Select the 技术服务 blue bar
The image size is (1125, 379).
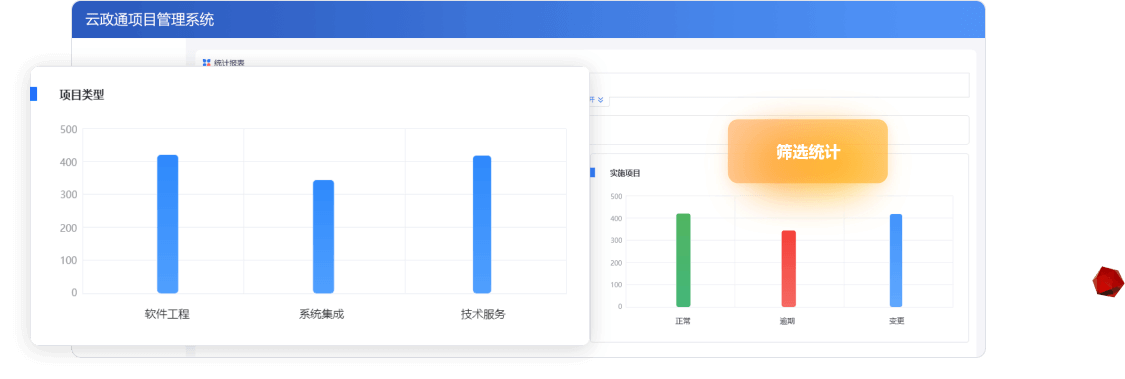[x=482, y=224]
